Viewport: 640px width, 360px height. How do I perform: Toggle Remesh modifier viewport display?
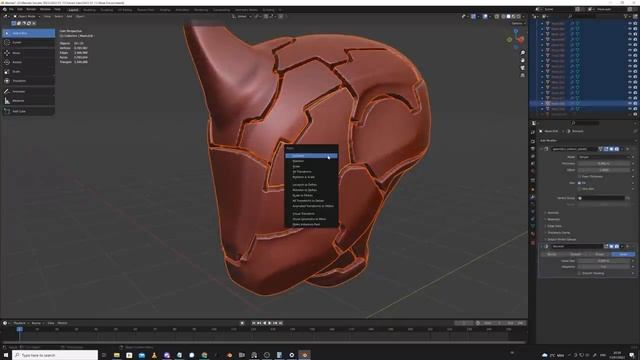tap(611, 246)
